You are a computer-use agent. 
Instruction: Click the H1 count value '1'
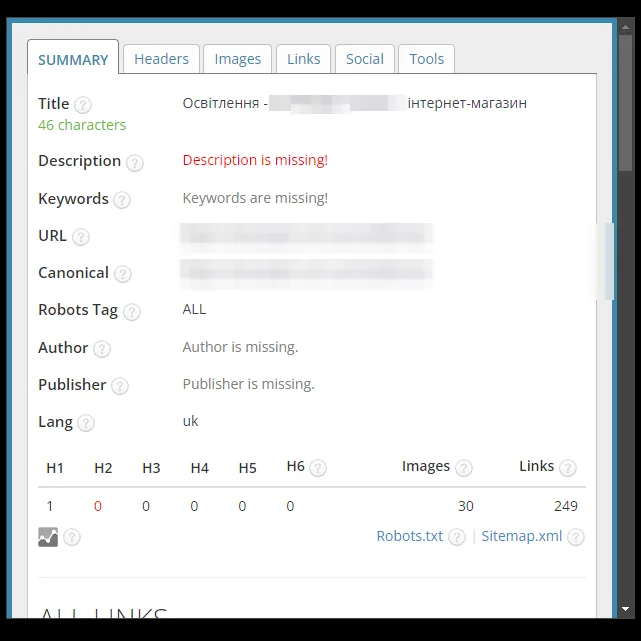[50, 506]
